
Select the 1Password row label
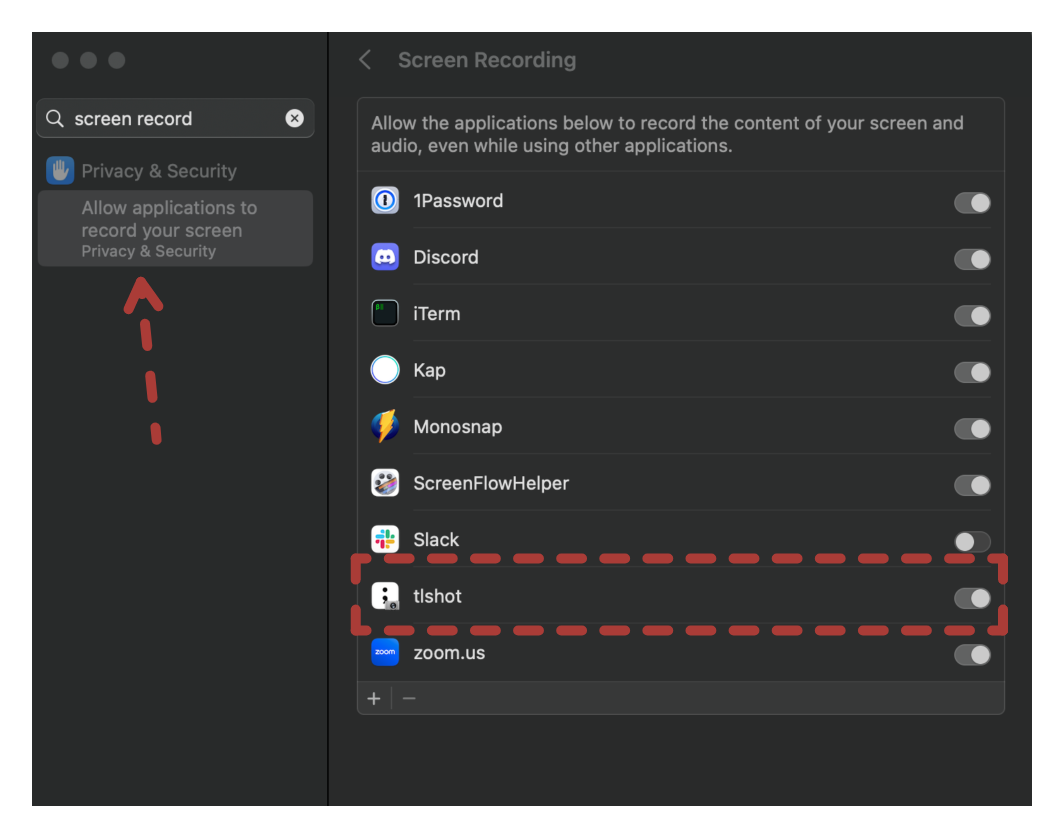458,201
